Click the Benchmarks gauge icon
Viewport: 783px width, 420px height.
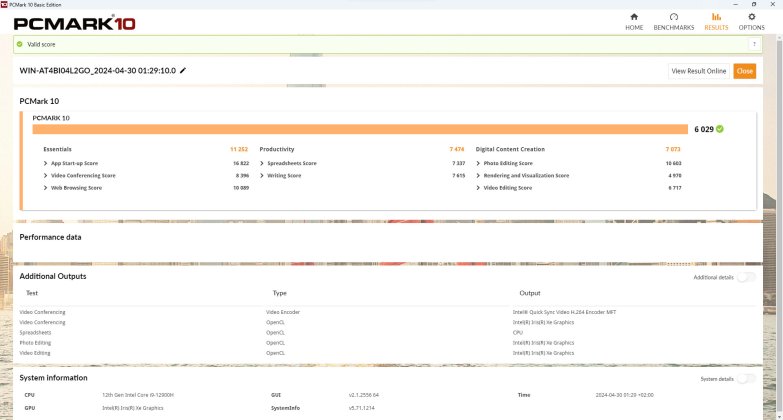(674, 17)
